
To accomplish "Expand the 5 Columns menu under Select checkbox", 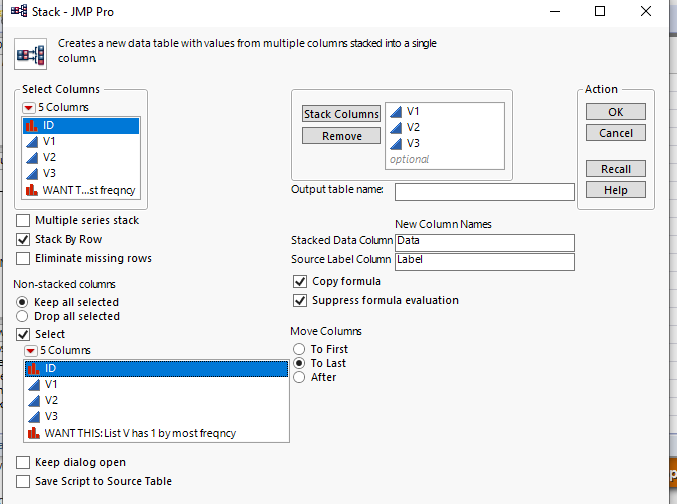I will click(31, 350).
